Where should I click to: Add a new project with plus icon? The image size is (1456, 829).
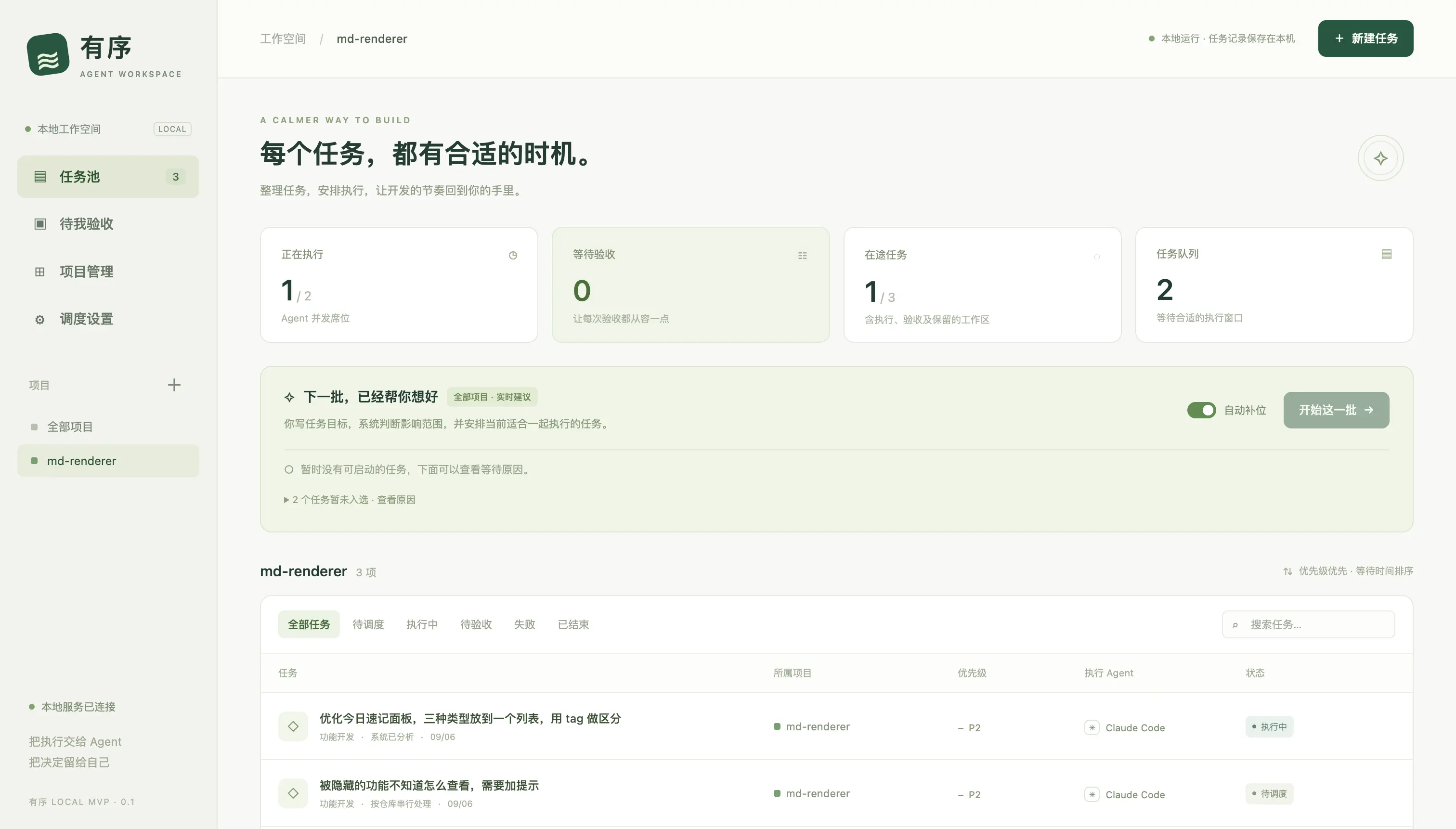point(174,385)
